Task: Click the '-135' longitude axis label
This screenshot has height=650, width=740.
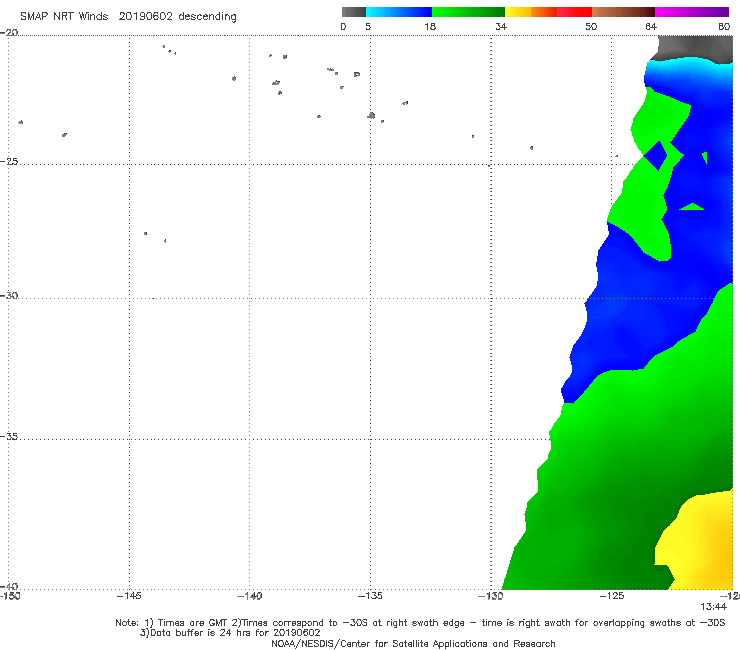Action: tap(370, 596)
